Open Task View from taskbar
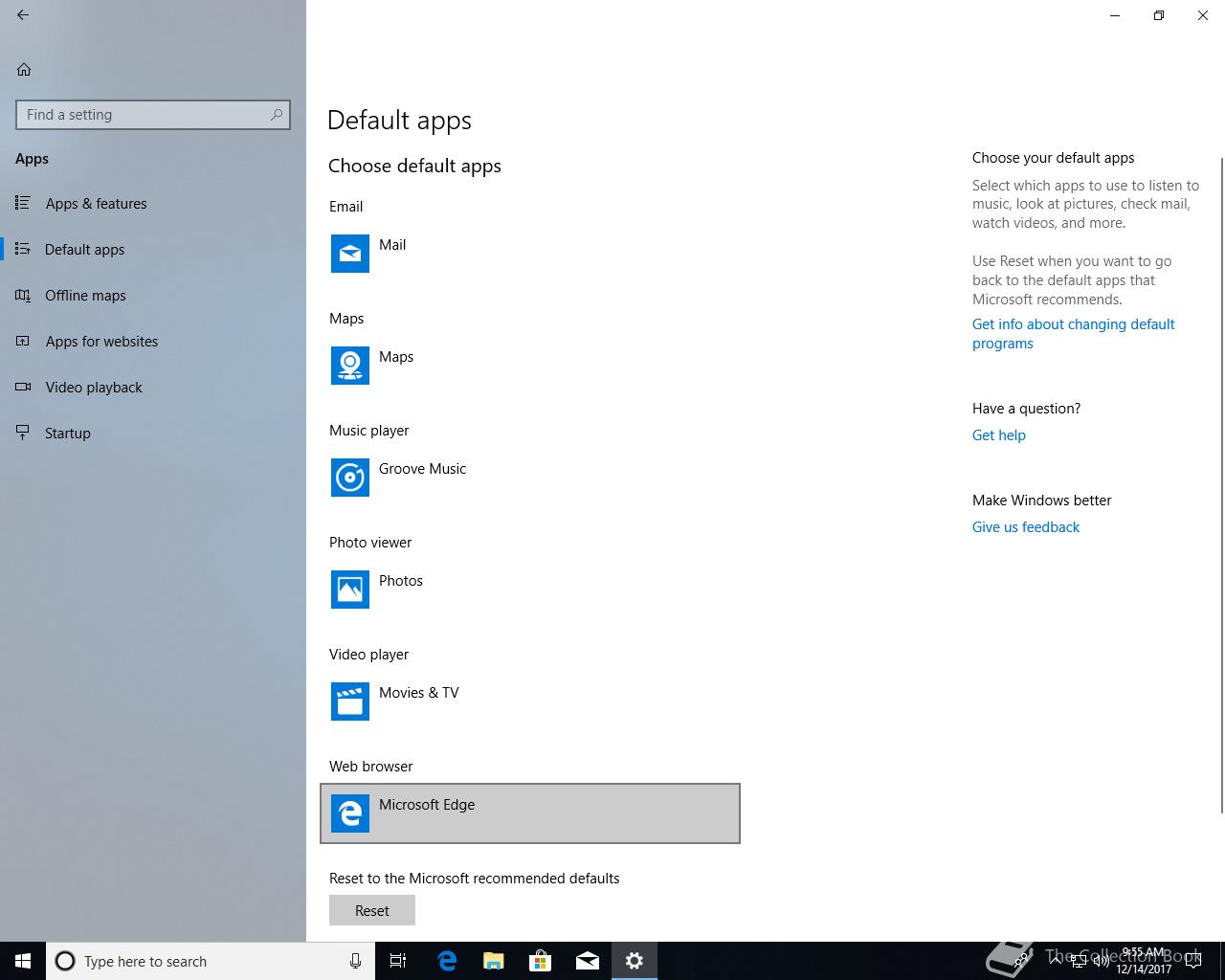 pyautogui.click(x=398, y=961)
